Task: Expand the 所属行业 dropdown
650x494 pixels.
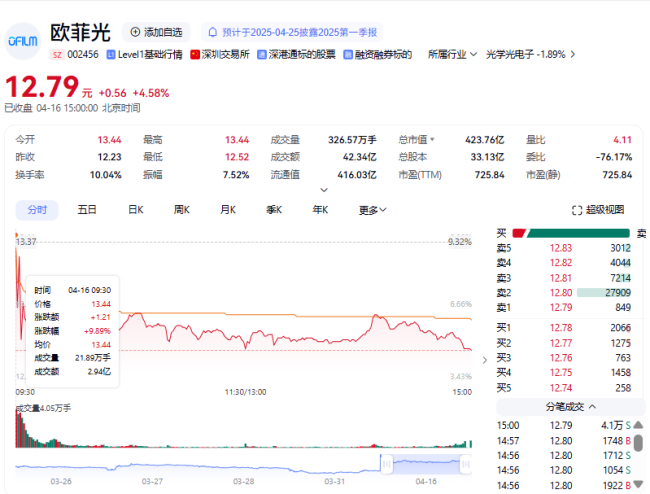Action: tap(452, 55)
